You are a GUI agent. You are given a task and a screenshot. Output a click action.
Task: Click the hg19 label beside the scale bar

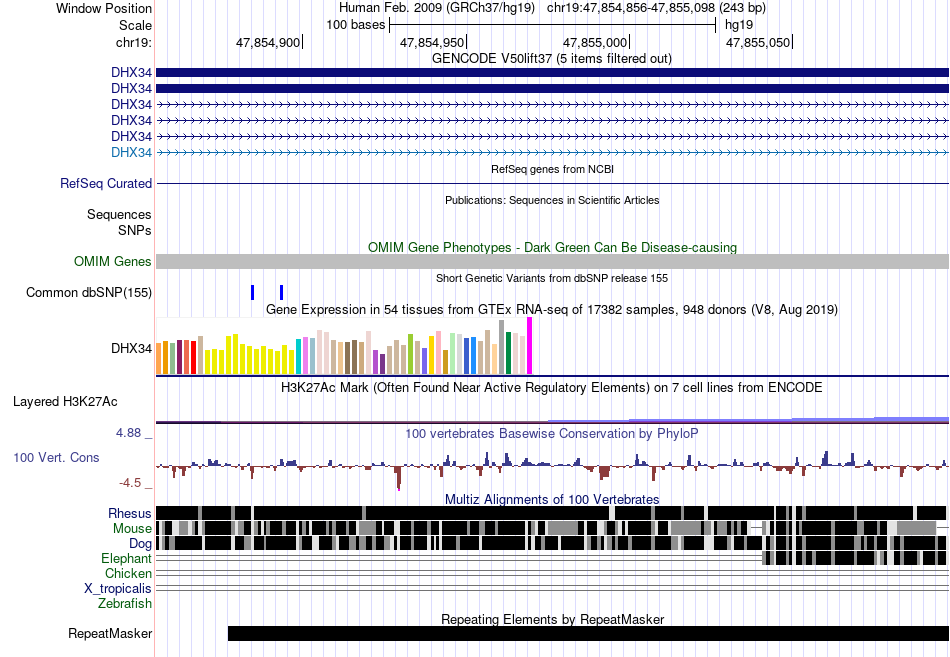click(x=739, y=25)
